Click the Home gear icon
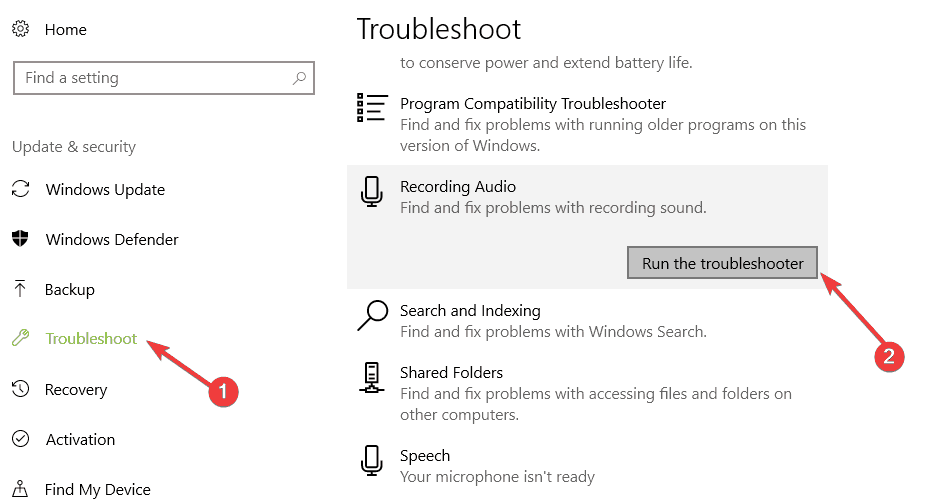This screenshot has width=932, height=502. [20, 29]
